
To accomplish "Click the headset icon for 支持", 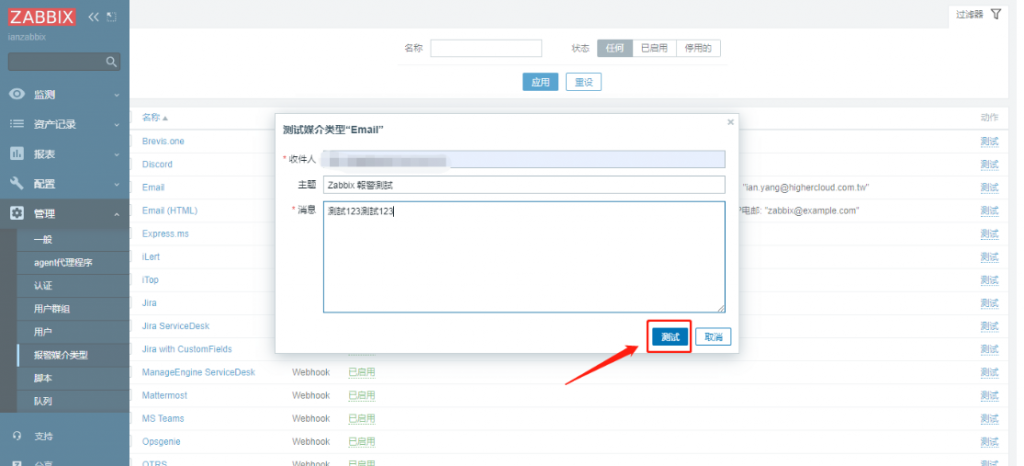I will point(17,436).
